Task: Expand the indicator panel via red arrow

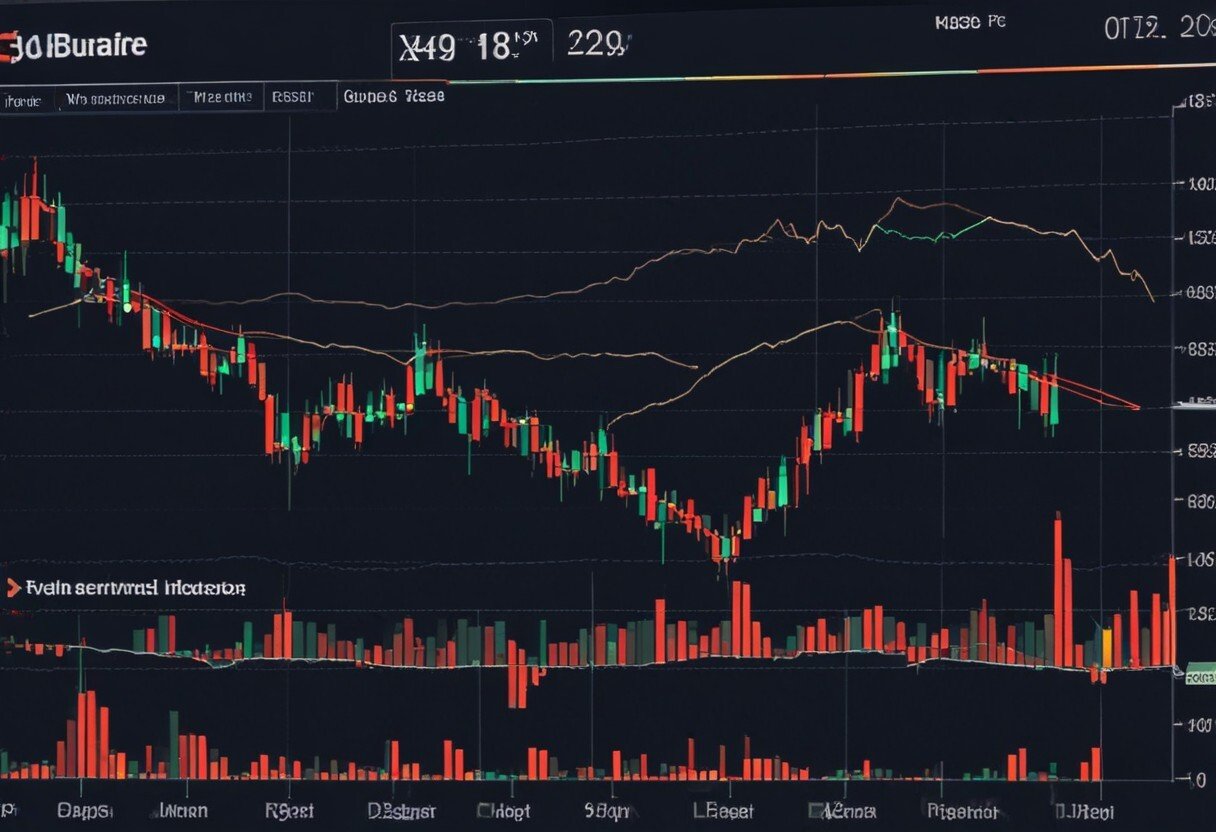Action: (12, 588)
